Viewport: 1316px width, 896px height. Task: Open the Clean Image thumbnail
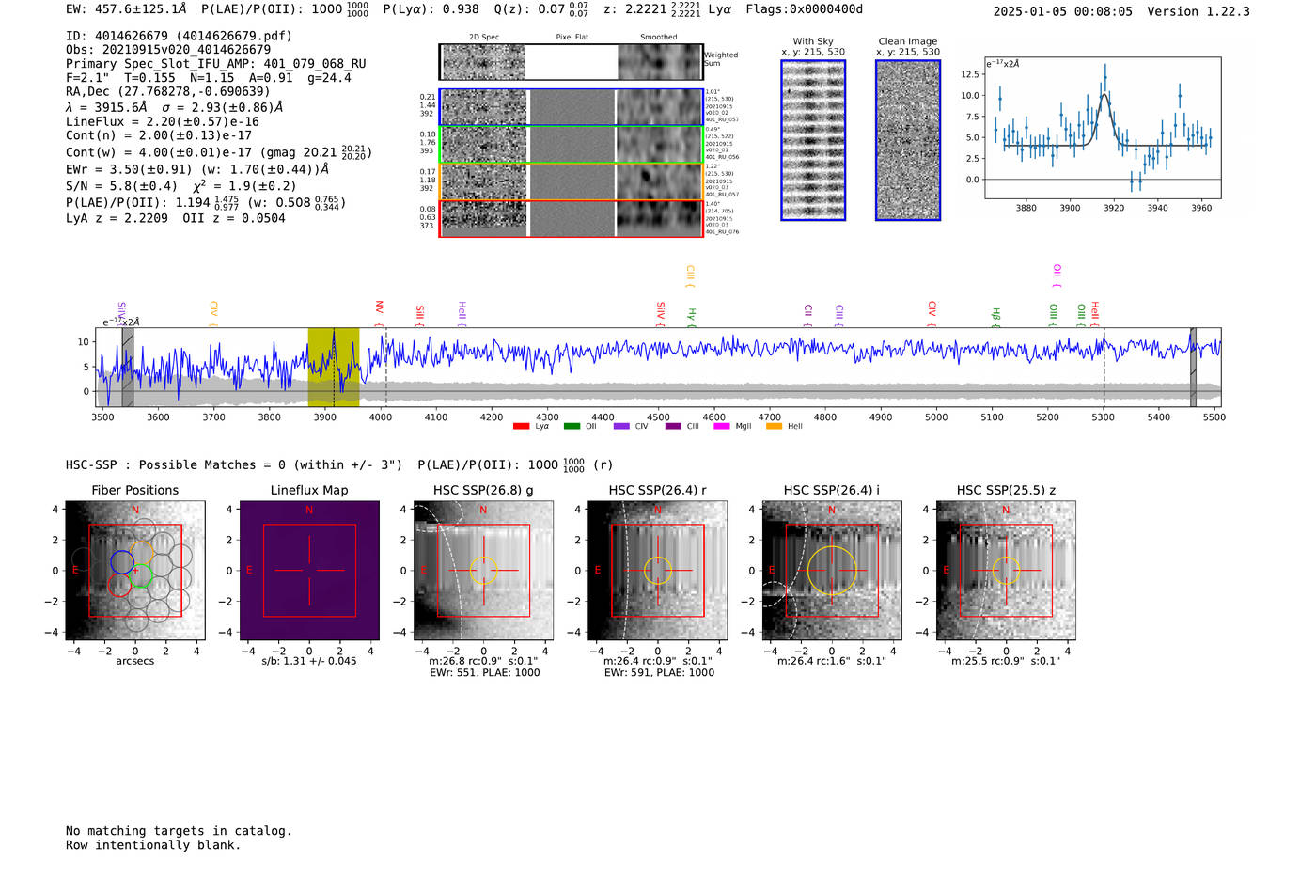click(x=908, y=140)
